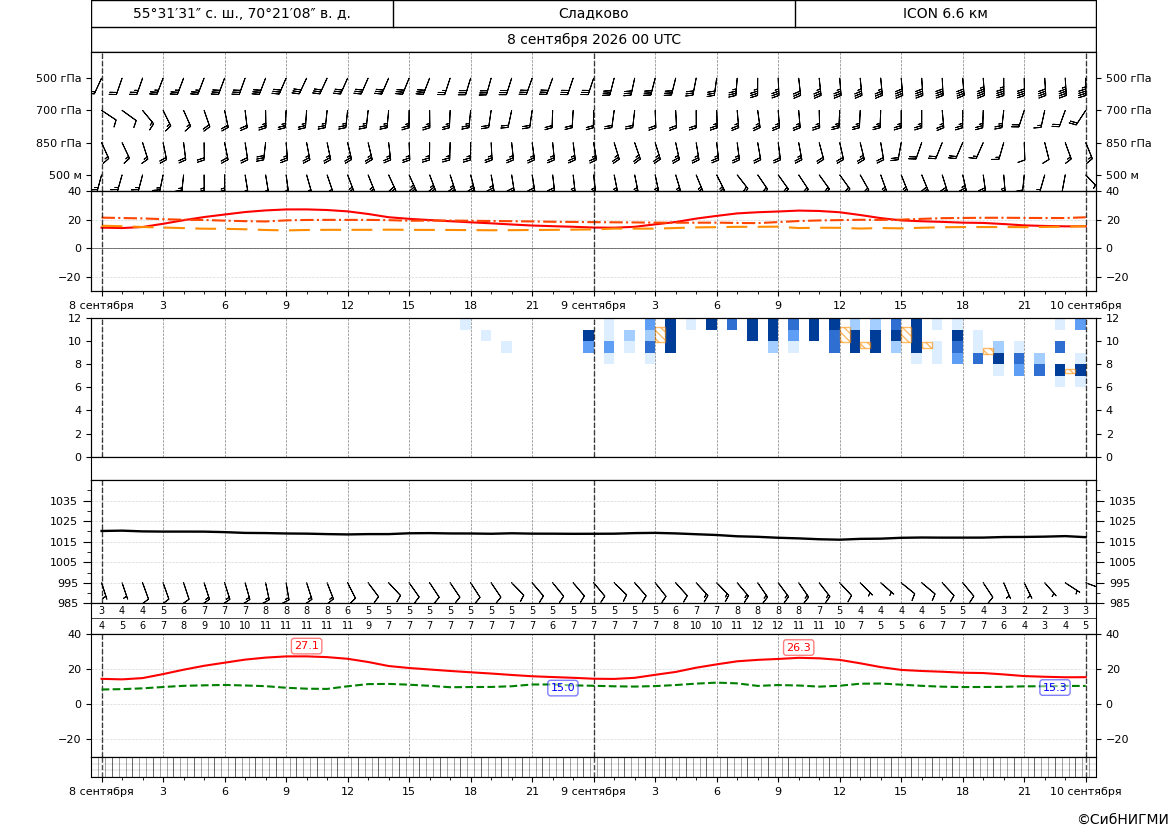Click the right-side 700 гПа level label
Image resolution: width=1169 pixels, height=827 pixels.
point(1128,110)
